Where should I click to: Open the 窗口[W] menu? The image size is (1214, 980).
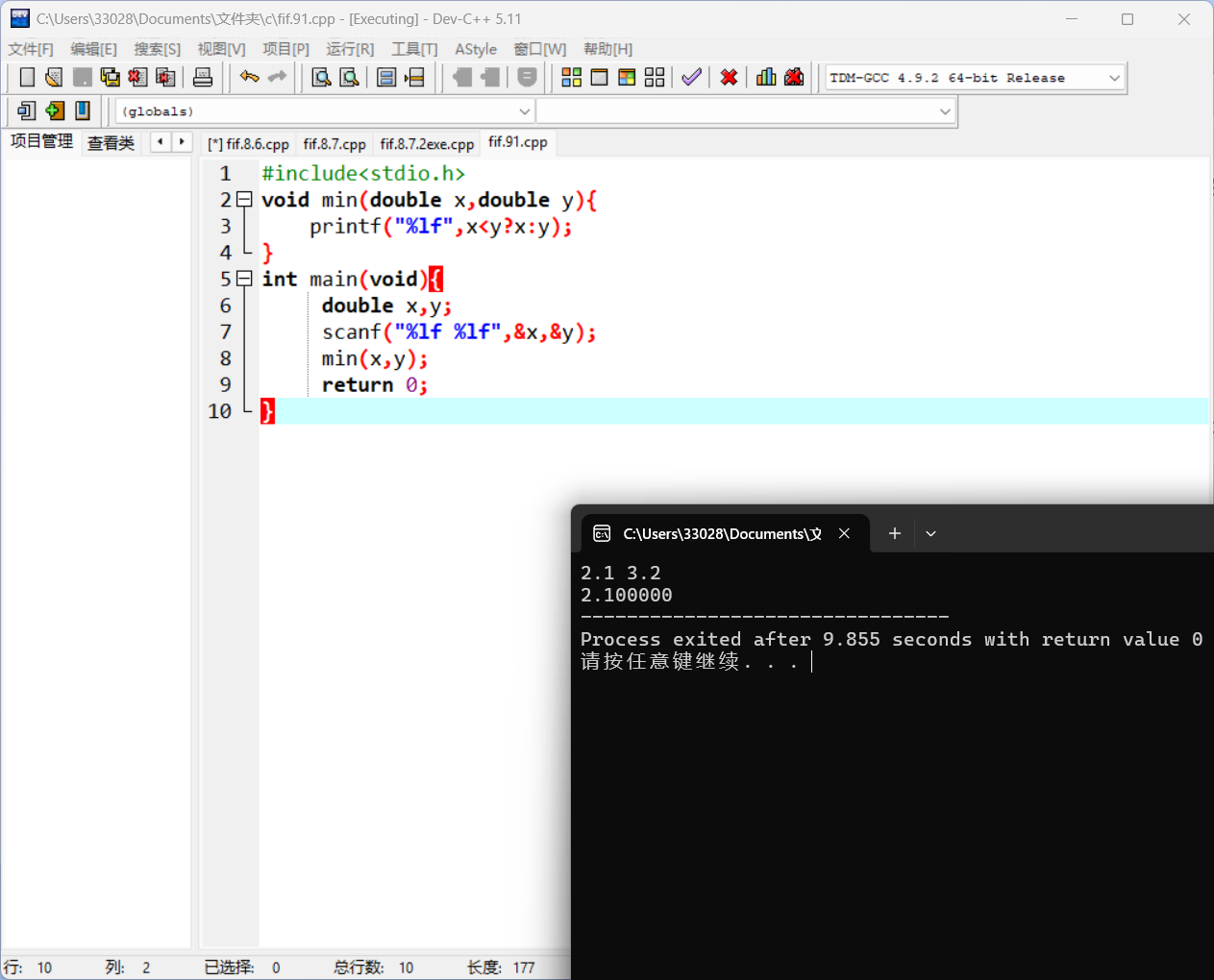coord(540,49)
